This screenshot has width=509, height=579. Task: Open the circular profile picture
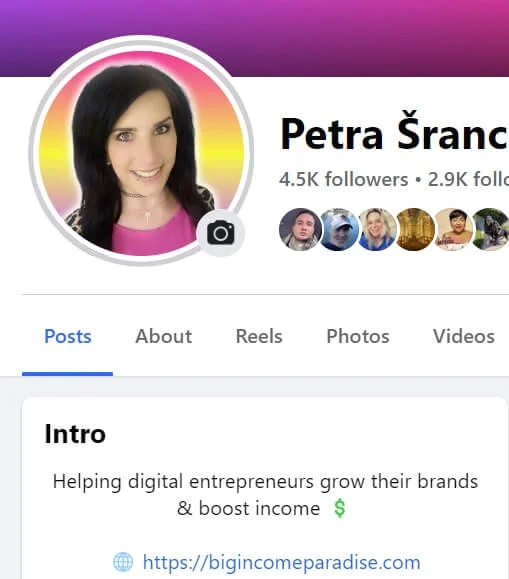(x=141, y=151)
